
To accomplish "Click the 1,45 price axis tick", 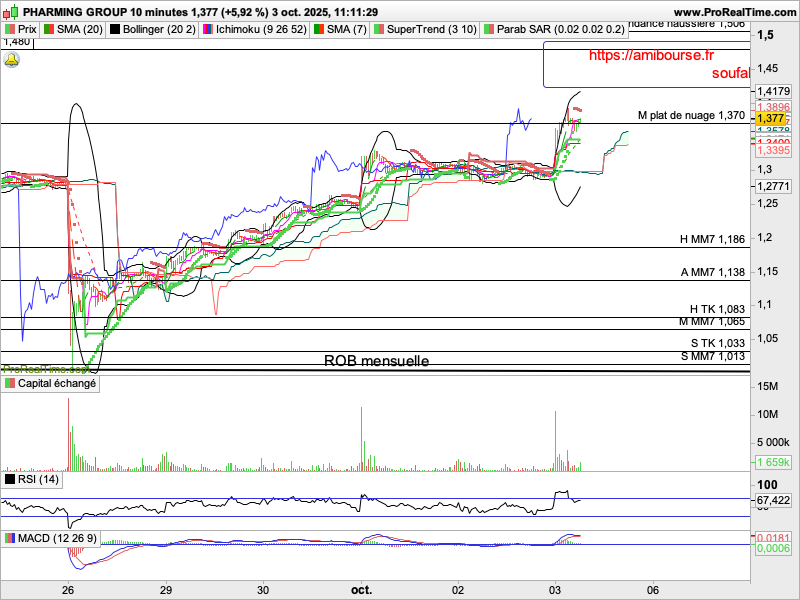I will pos(768,68).
